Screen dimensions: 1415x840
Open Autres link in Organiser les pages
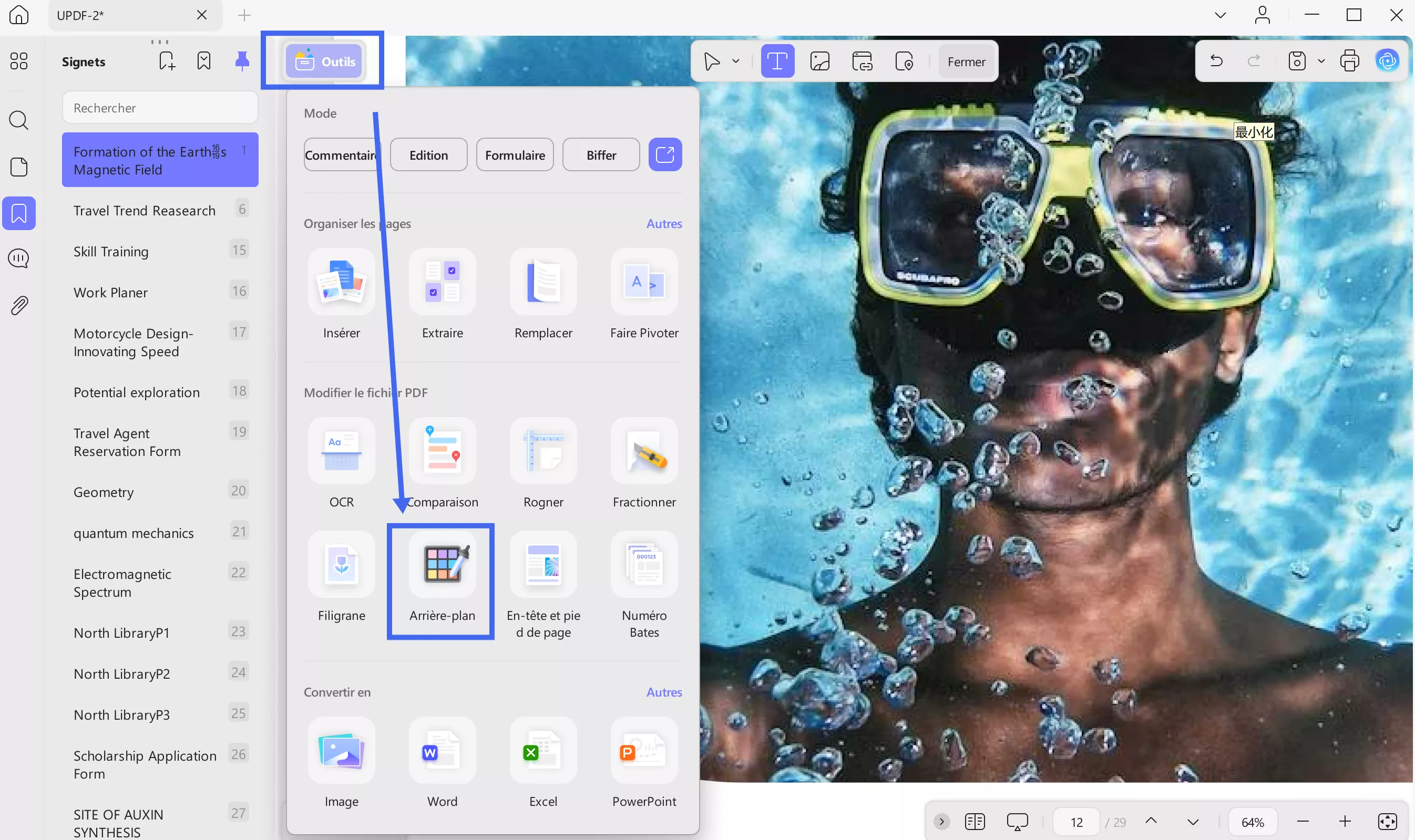click(664, 224)
